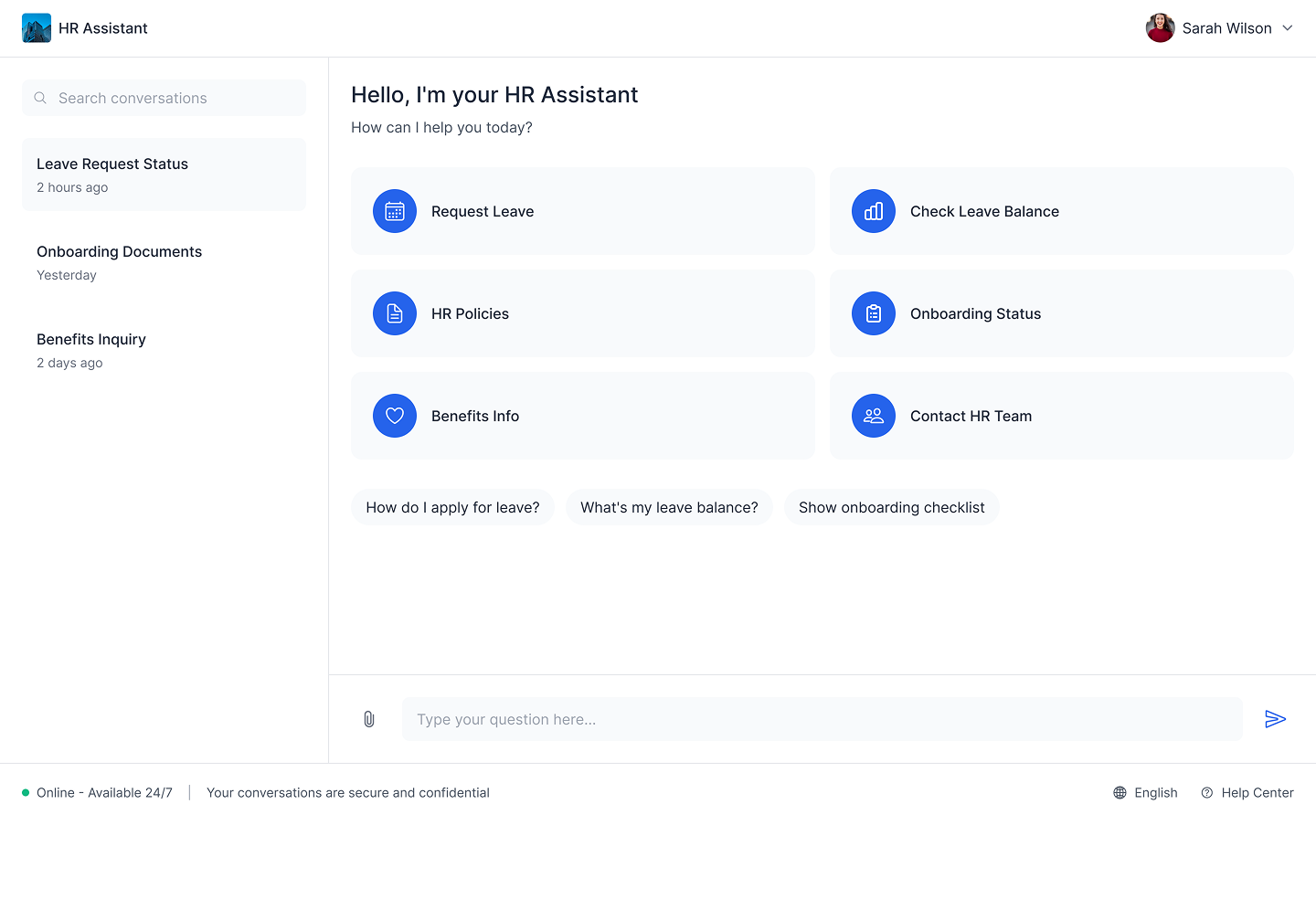This screenshot has height=910, width=1316.
Task: Click the Request Leave calendar icon
Action: tap(395, 211)
